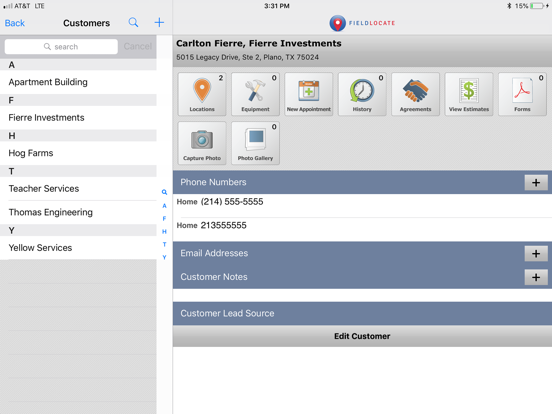Screen dimensions: 552x414
Task: Tap the Bluetooth status icon
Action: pos(509,6)
